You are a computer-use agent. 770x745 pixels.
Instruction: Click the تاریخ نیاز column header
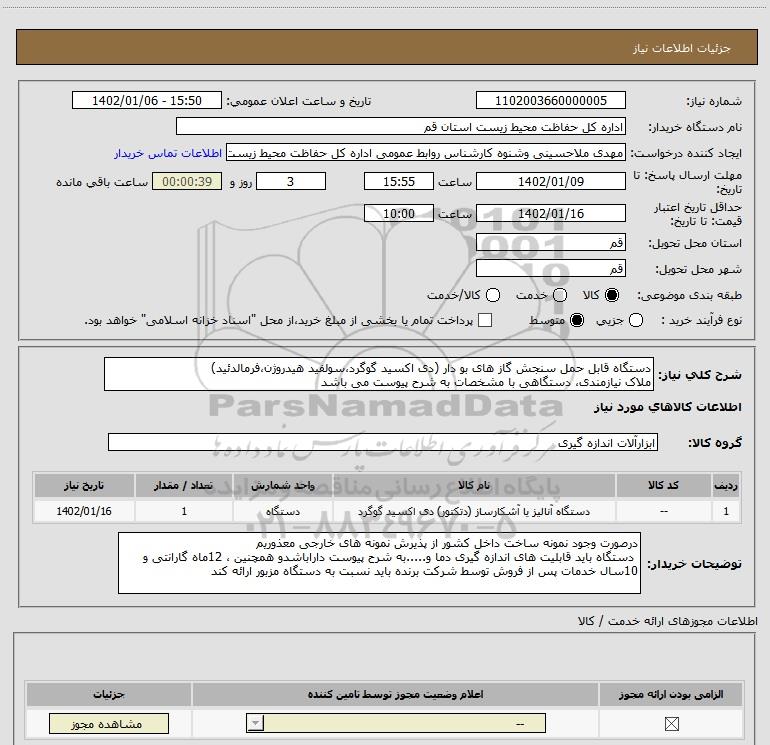(x=84, y=485)
